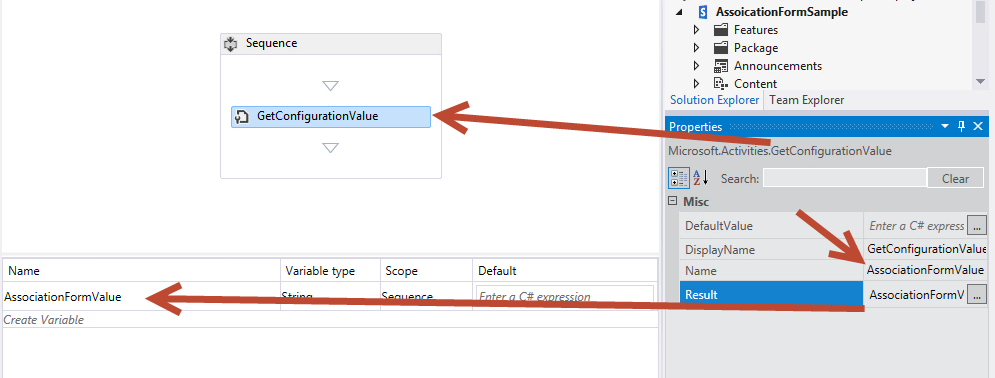Select the AssociationFormValue variable name
The width and height of the screenshot is (995, 378).
pyautogui.click(x=63, y=296)
